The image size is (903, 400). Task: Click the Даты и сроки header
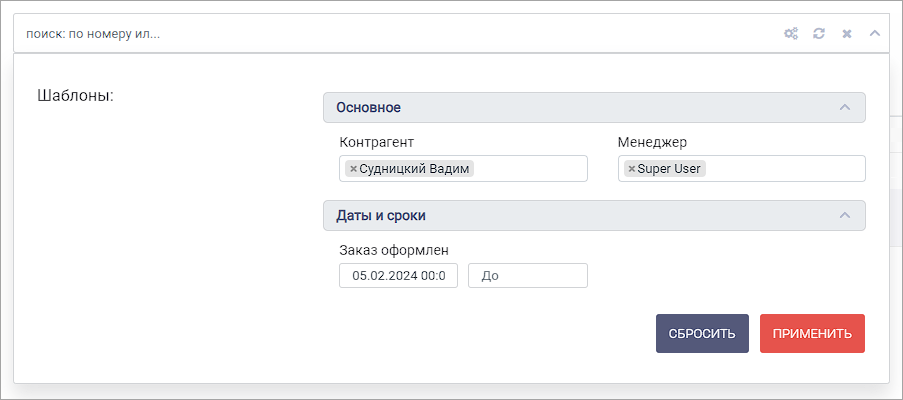[x=594, y=216]
